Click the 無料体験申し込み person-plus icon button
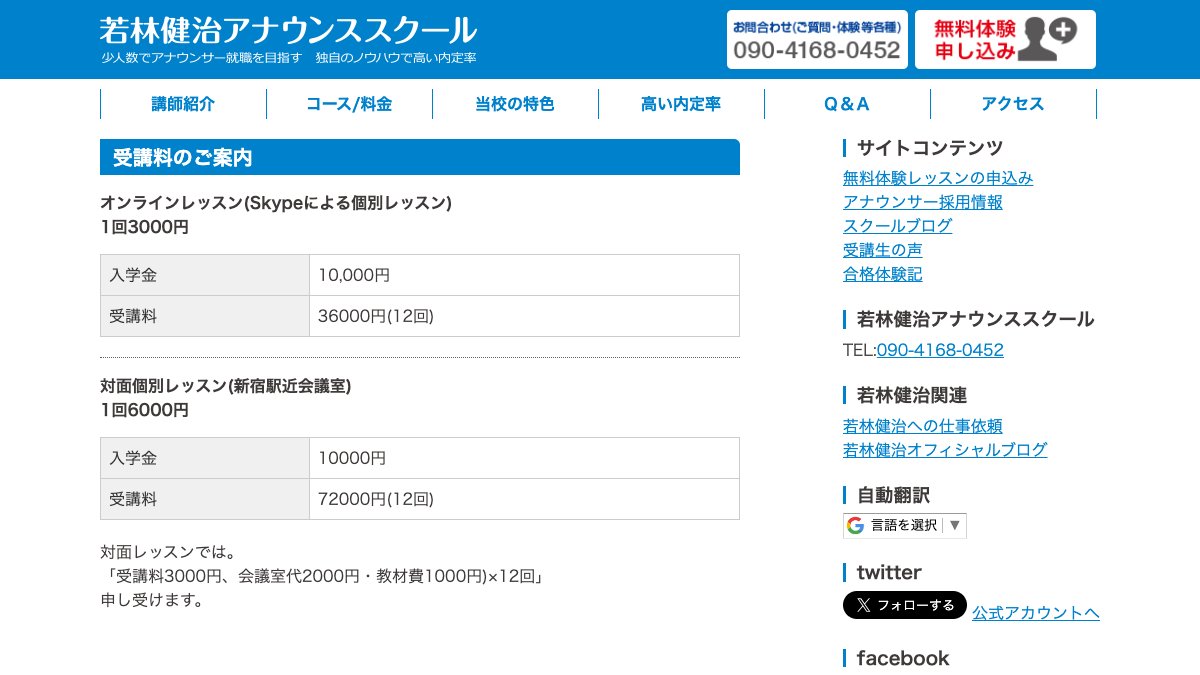Screen dimensions: 1200x675 click(1005, 40)
